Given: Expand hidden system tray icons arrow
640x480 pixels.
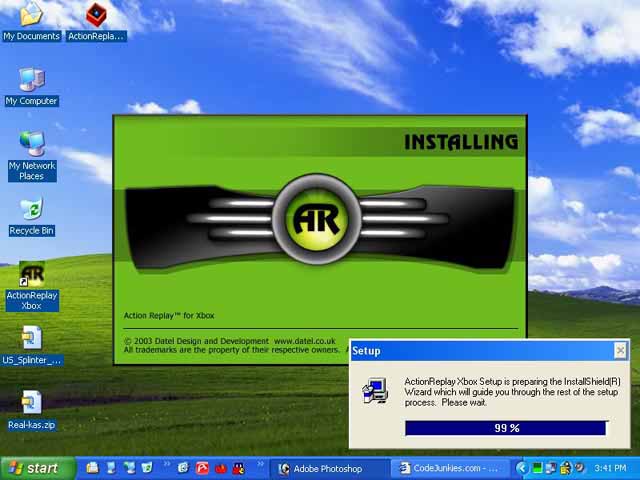Looking at the screenshot, I should pos(522,468).
